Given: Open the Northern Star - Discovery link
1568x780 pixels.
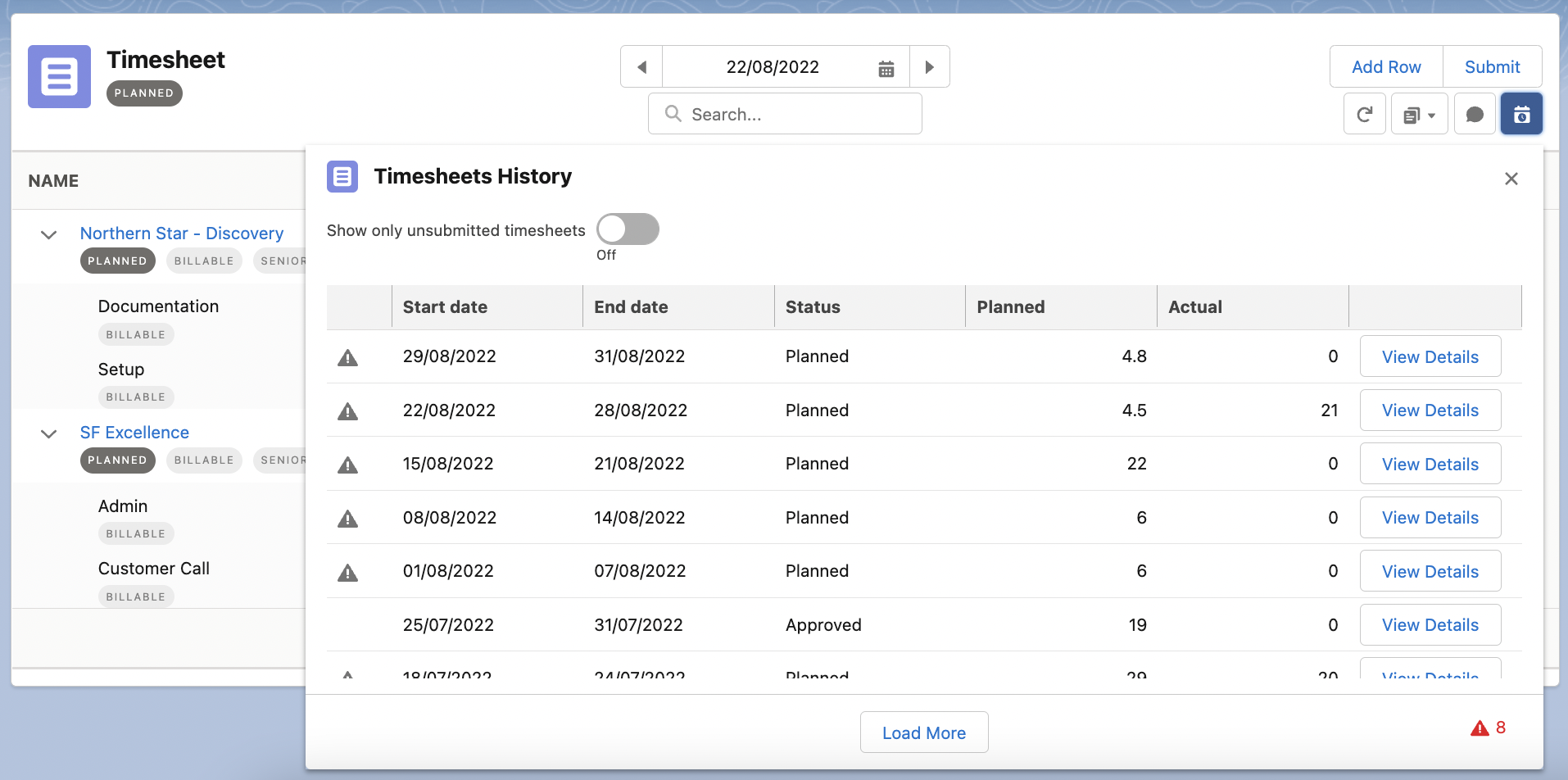Looking at the screenshot, I should (182, 234).
